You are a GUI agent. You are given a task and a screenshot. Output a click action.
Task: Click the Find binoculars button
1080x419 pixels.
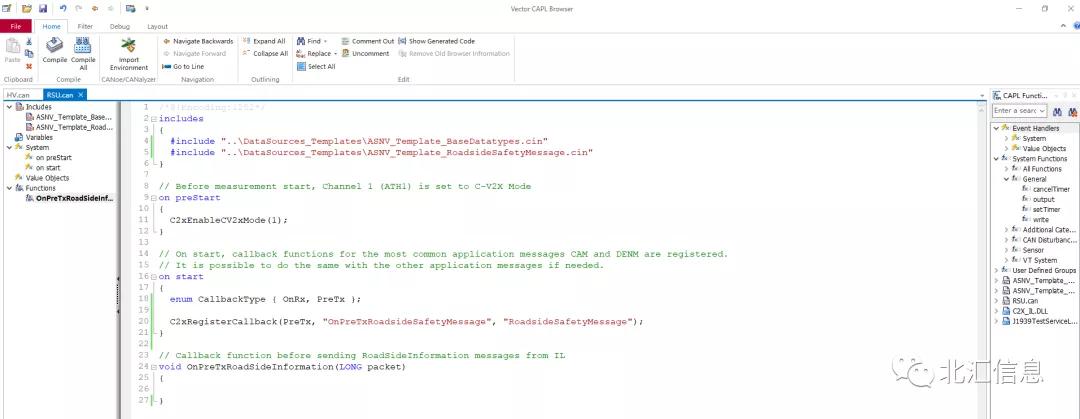click(x=309, y=41)
